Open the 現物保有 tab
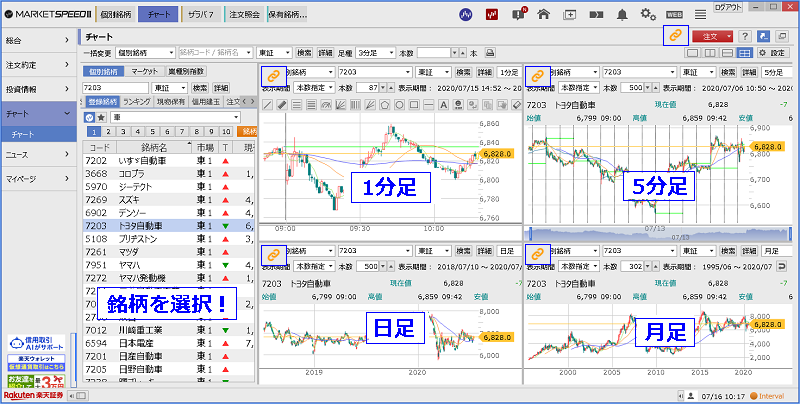The image size is (800, 404). 171,102
